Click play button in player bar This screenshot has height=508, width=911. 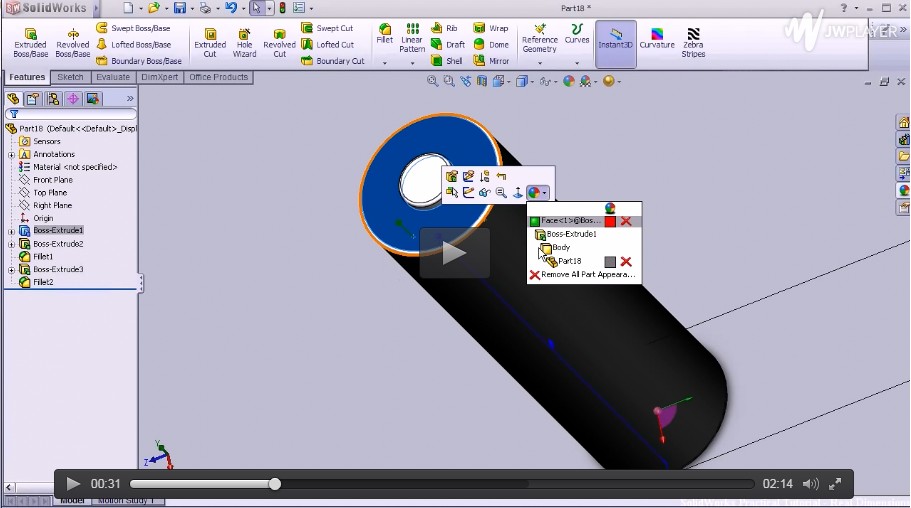(x=73, y=484)
